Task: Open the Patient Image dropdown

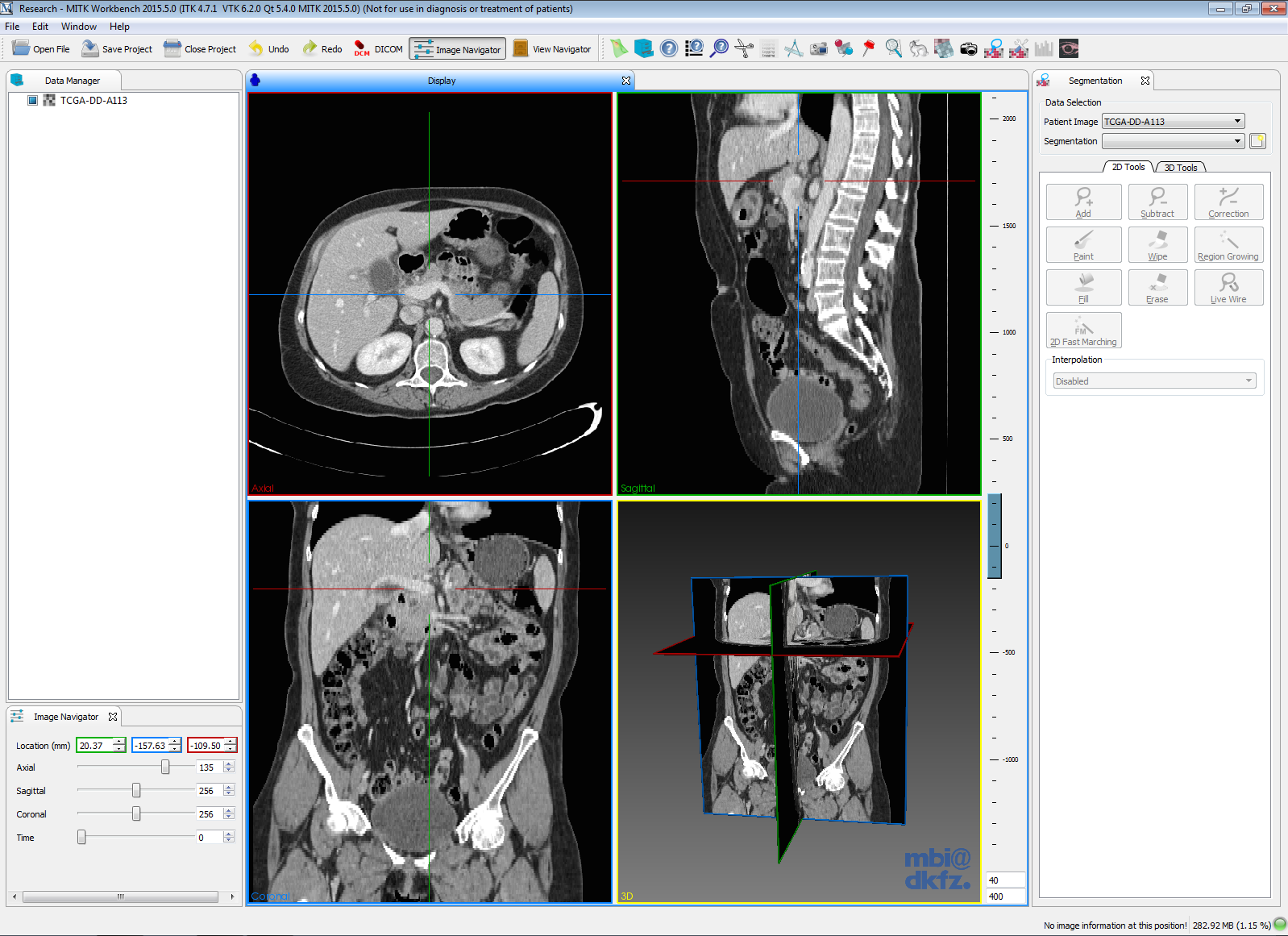Action: 1174,122
